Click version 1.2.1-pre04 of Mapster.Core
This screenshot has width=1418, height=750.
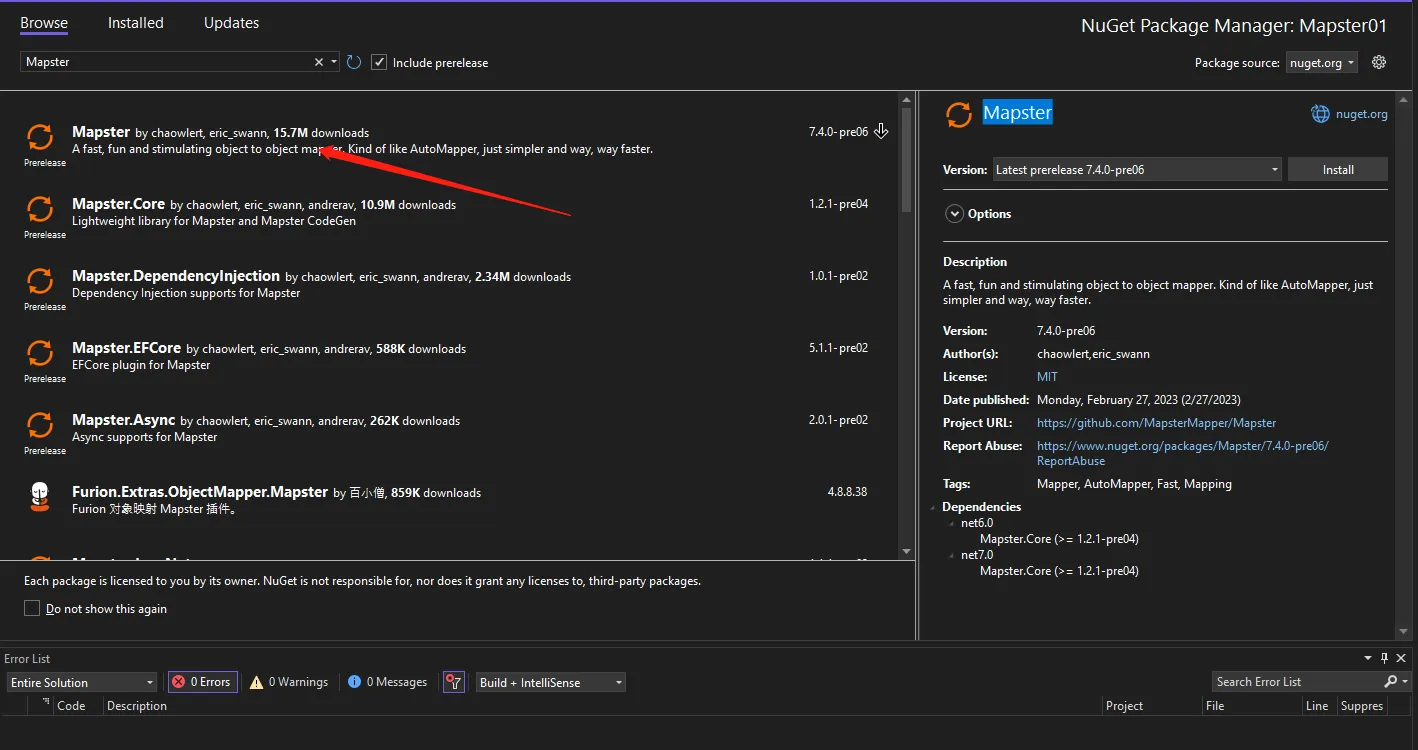tap(838, 204)
